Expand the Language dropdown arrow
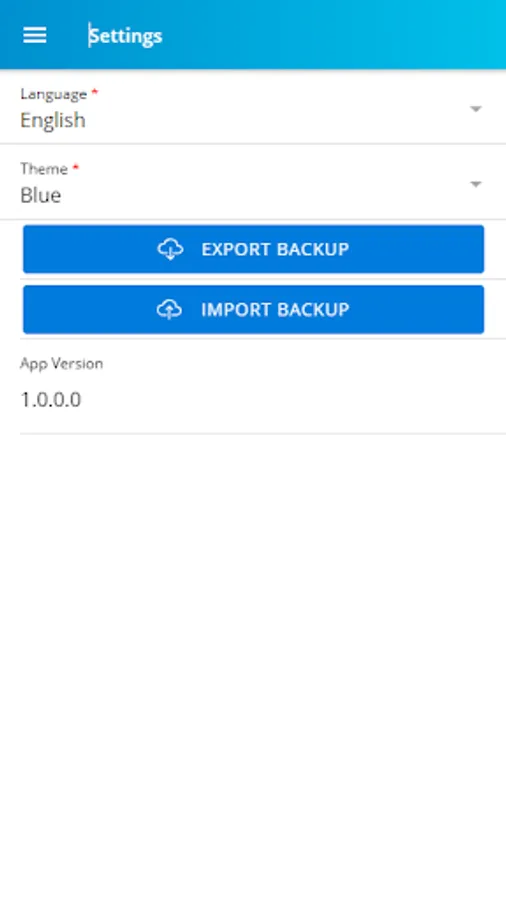 [x=476, y=108]
